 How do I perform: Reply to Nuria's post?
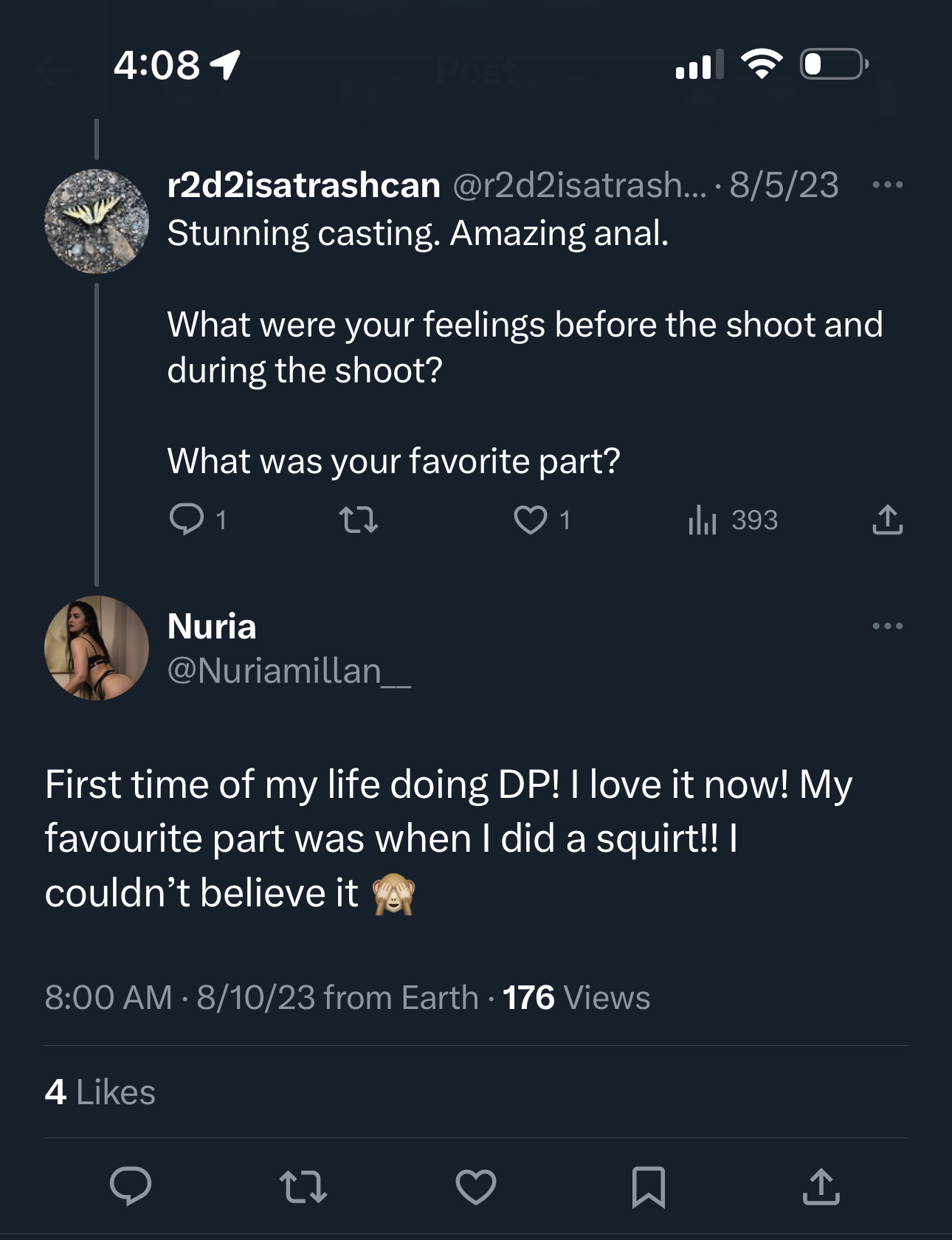pos(131,1186)
